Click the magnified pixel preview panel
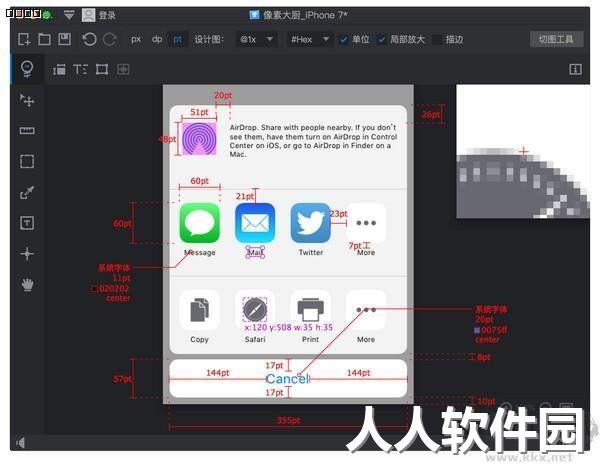 click(523, 151)
